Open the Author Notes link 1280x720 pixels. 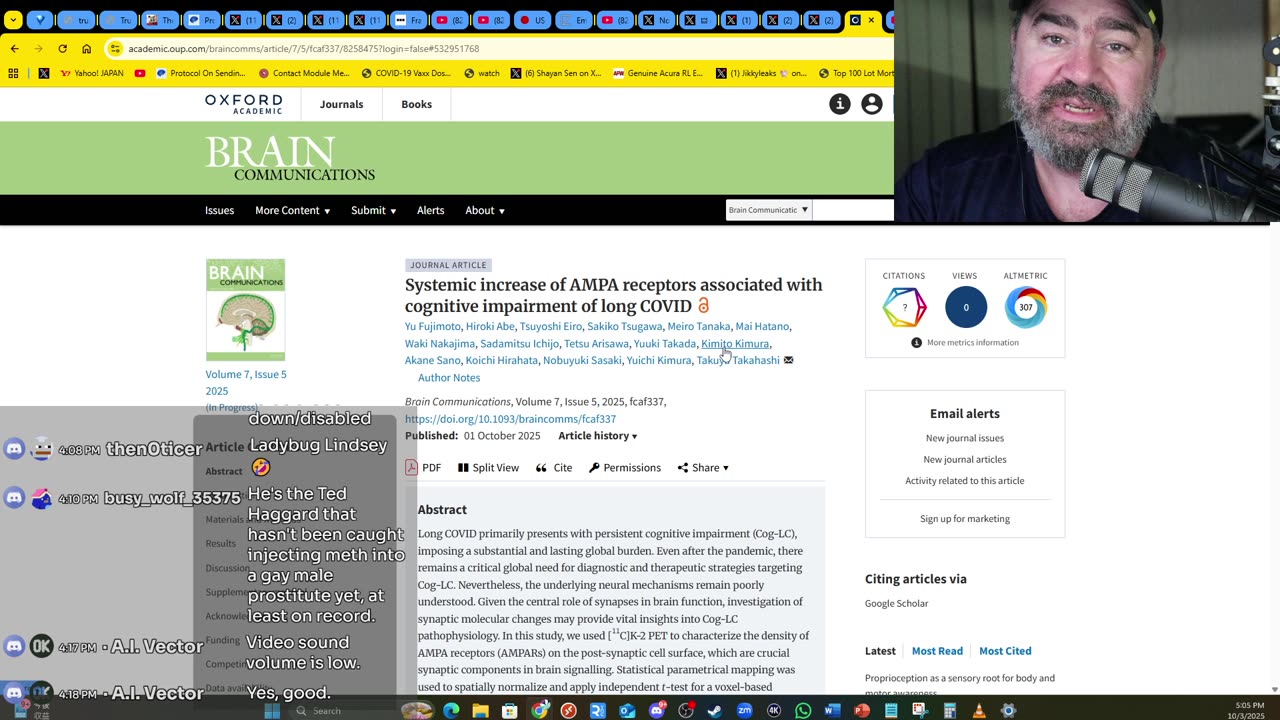click(449, 377)
